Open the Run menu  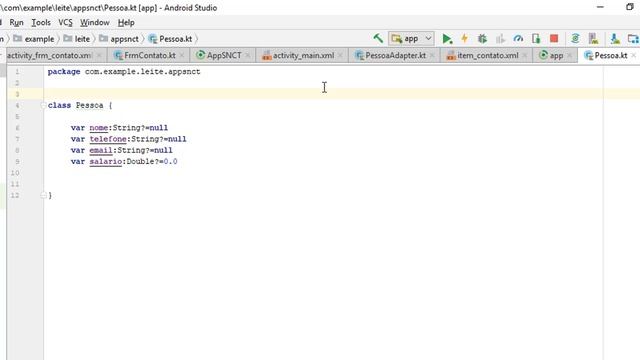coord(16,22)
